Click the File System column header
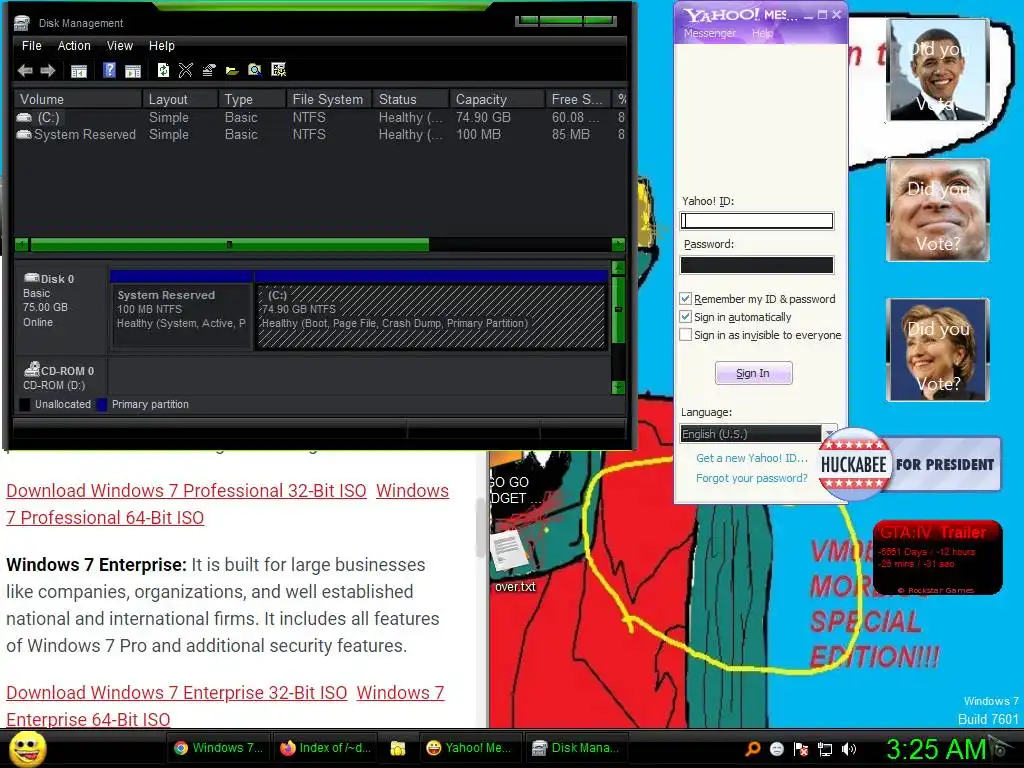This screenshot has height=768, width=1024. pos(328,99)
